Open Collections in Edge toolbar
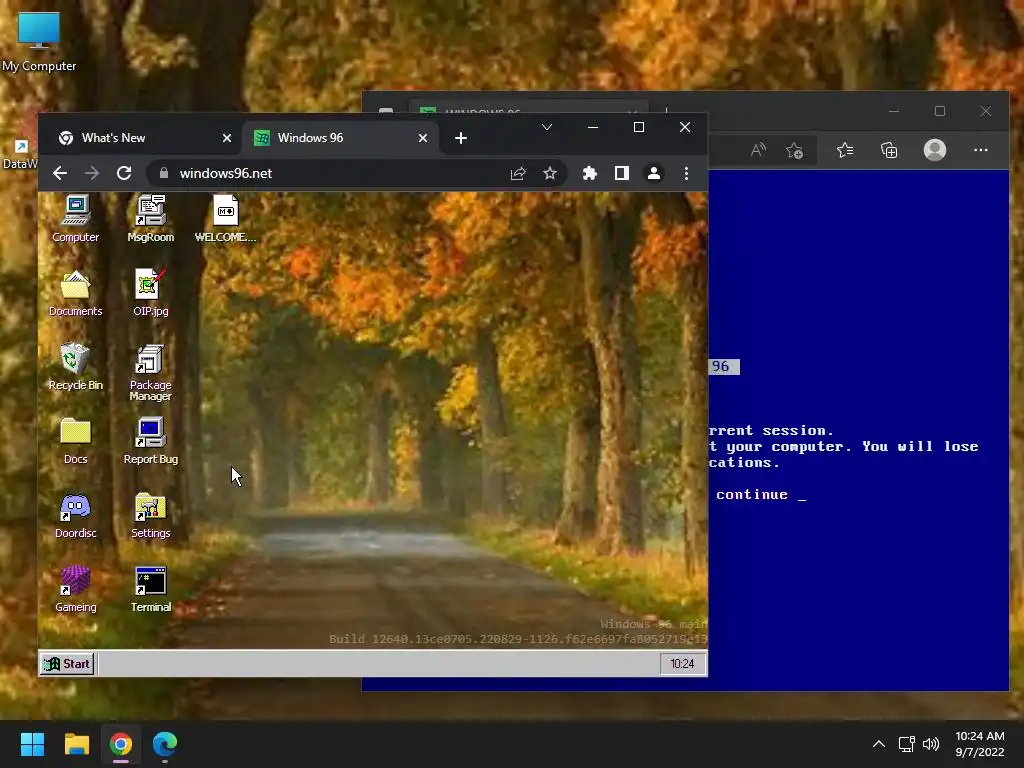 (889, 150)
